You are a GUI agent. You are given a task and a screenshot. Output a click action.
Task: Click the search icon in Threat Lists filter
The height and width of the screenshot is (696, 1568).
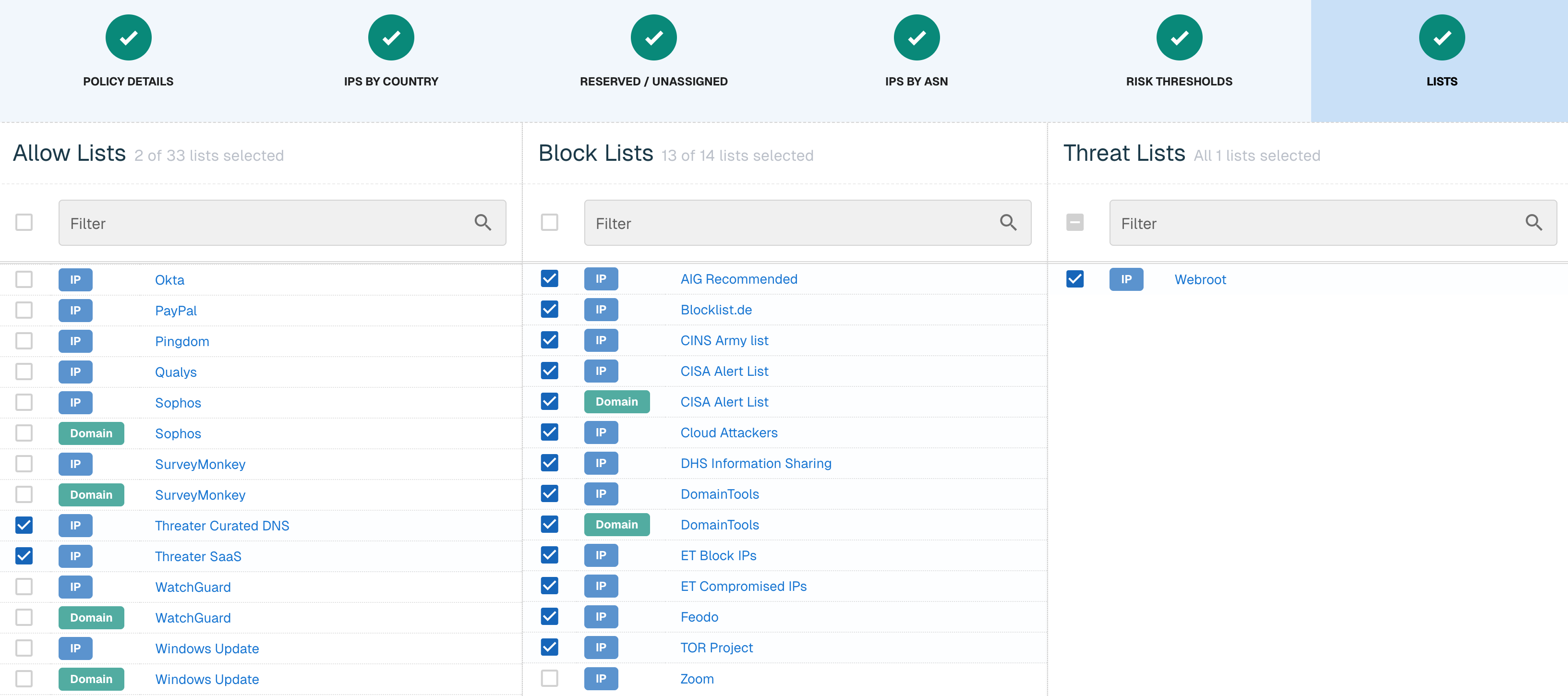[1534, 223]
